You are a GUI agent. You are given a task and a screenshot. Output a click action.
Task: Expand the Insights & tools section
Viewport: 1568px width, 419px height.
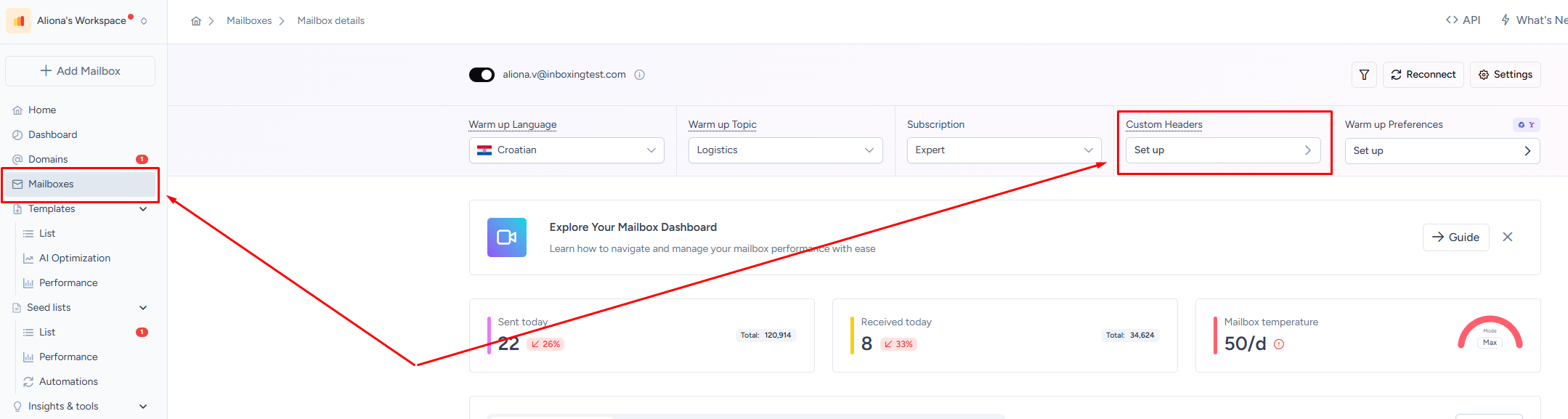[143, 407]
